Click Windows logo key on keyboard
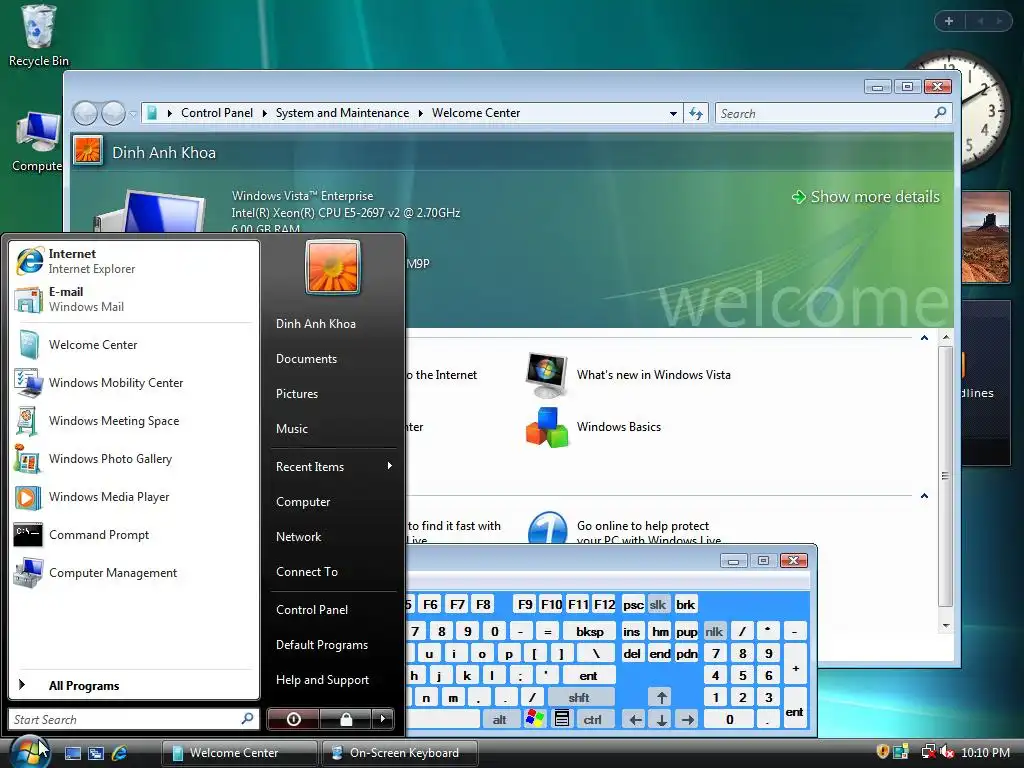 click(x=534, y=720)
